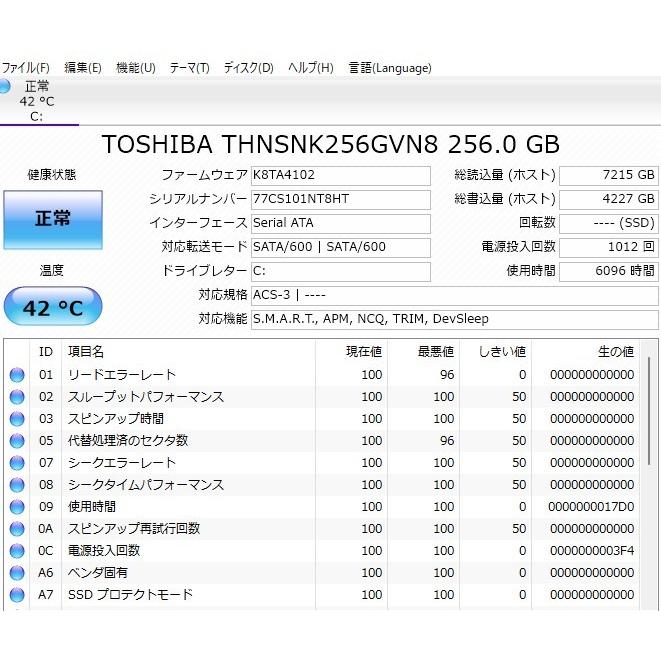Click status icon for 01 リードエラーレート
Image resolution: width=661 pixels, height=661 pixels.
pos(17,375)
